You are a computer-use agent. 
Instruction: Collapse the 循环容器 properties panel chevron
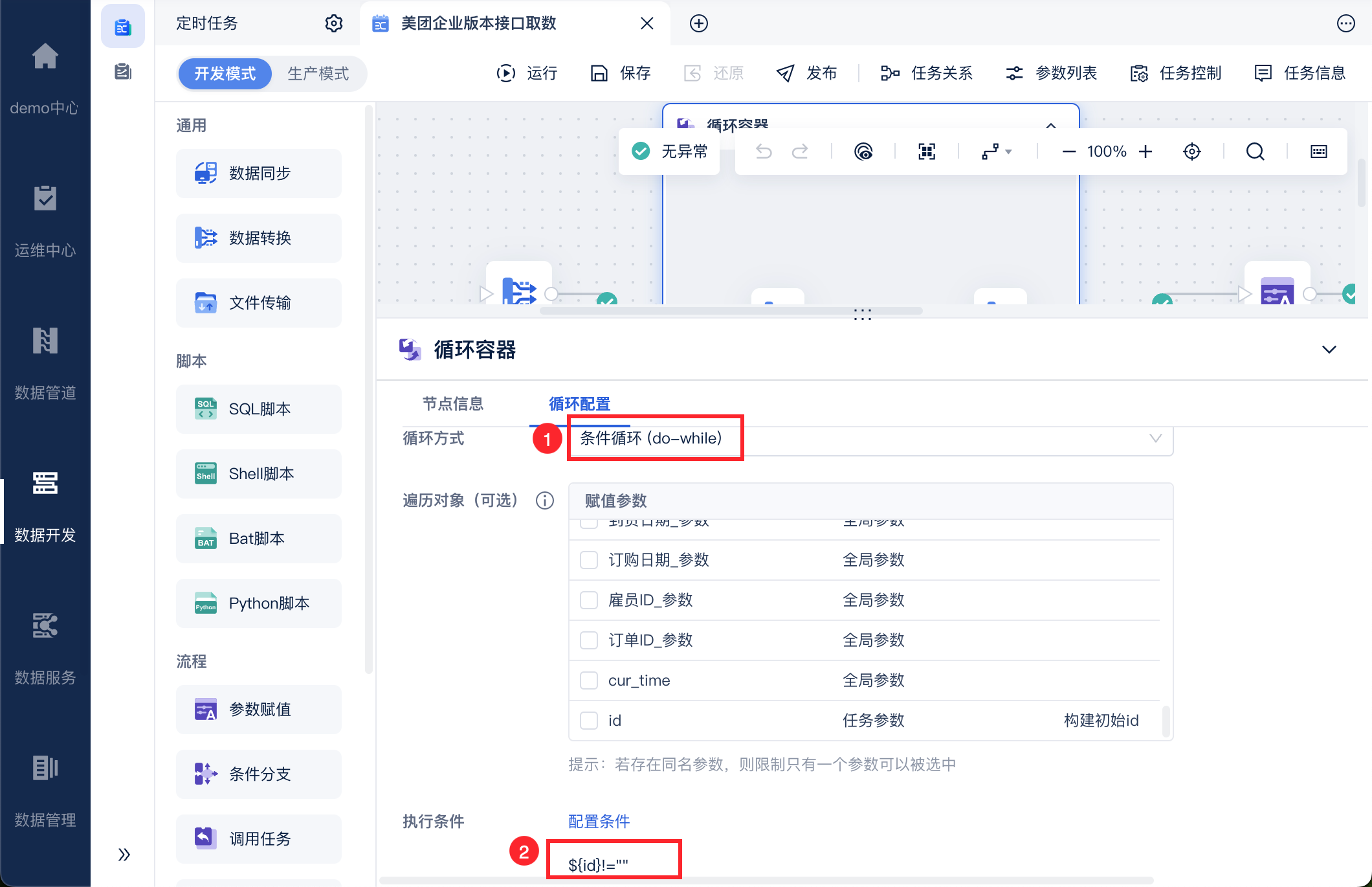[x=1329, y=350]
